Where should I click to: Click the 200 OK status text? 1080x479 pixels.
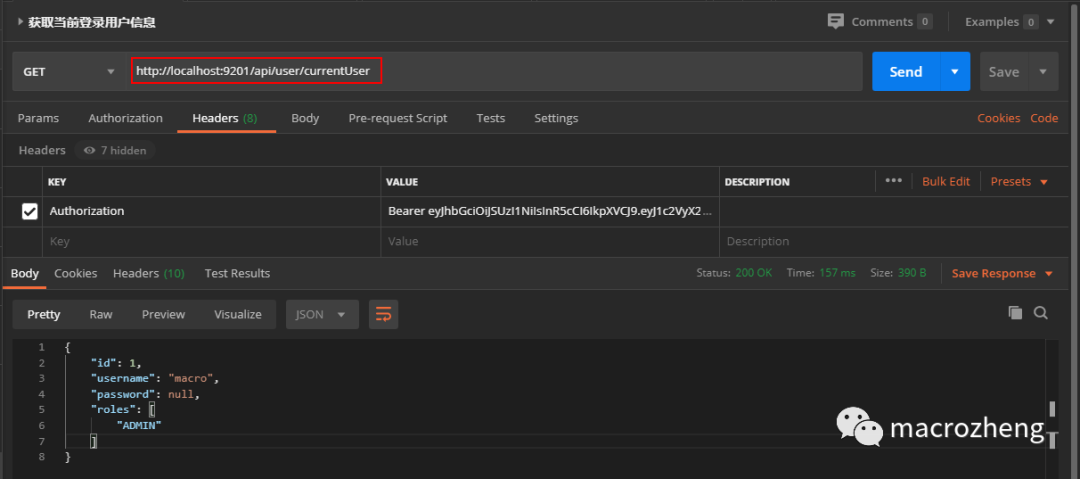pyautogui.click(x=754, y=274)
